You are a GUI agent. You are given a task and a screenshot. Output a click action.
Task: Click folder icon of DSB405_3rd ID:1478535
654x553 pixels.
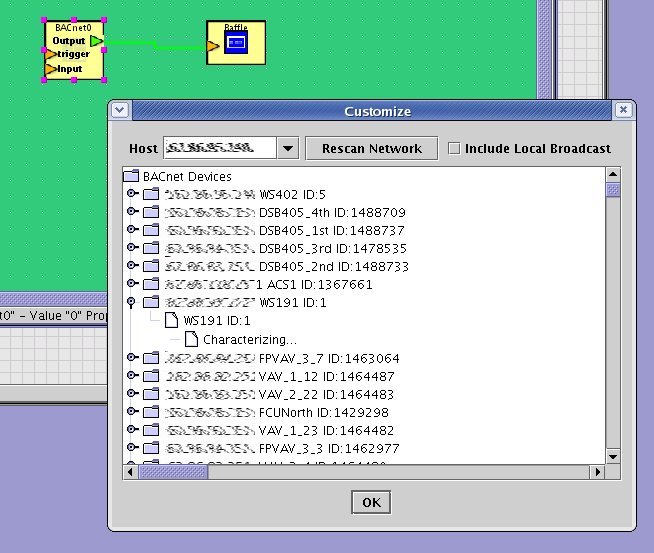pyautogui.click(x=151, y=248)
